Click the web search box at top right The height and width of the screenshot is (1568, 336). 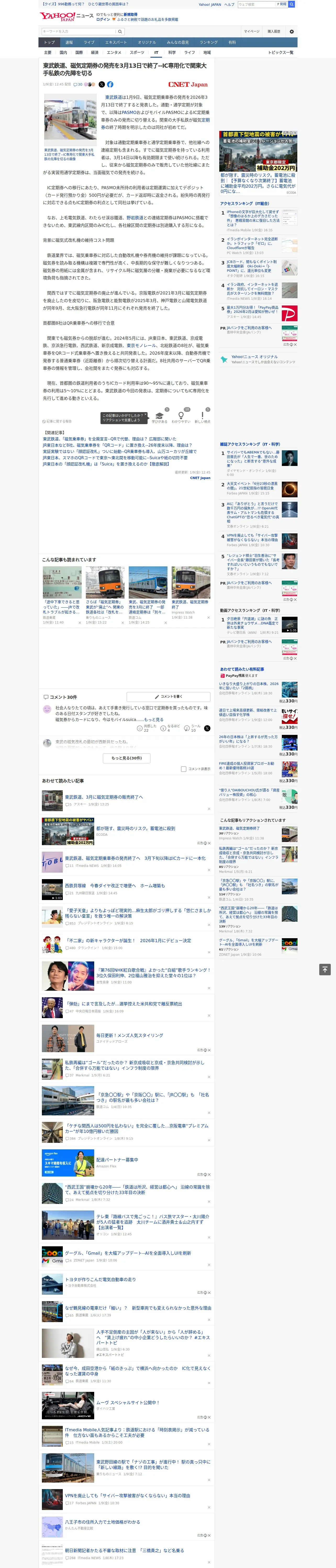click(256, 4)
